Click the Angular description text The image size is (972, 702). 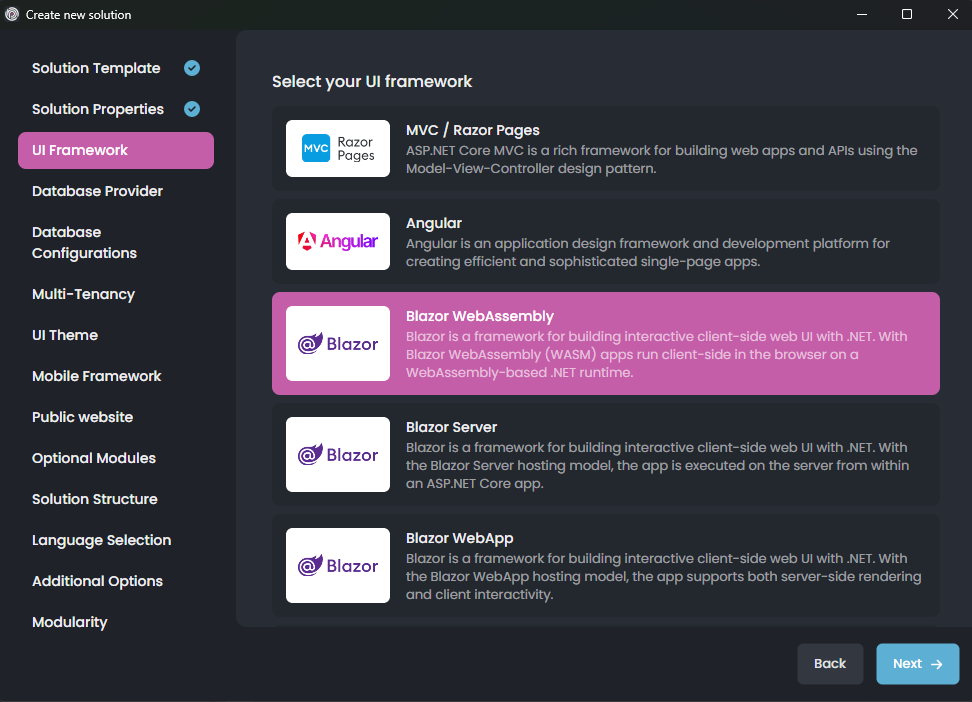(648, 252)
